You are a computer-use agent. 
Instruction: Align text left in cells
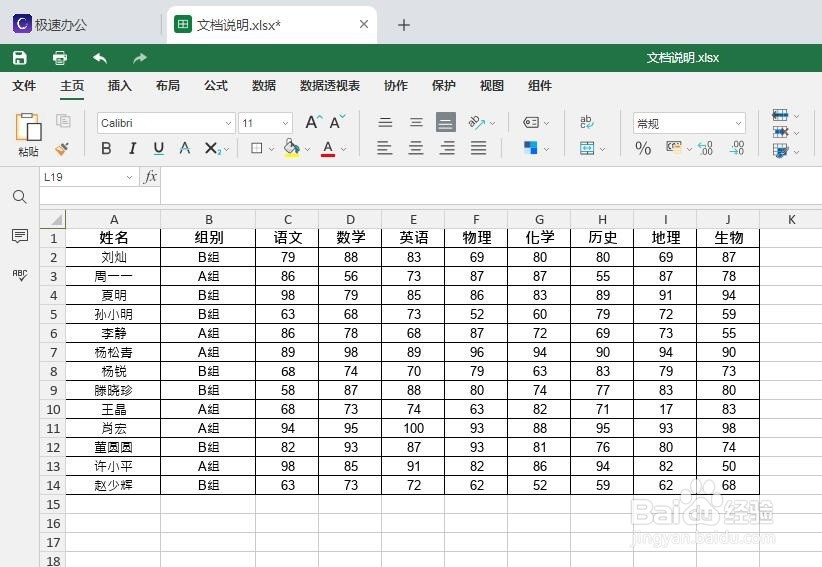(384, 148)
